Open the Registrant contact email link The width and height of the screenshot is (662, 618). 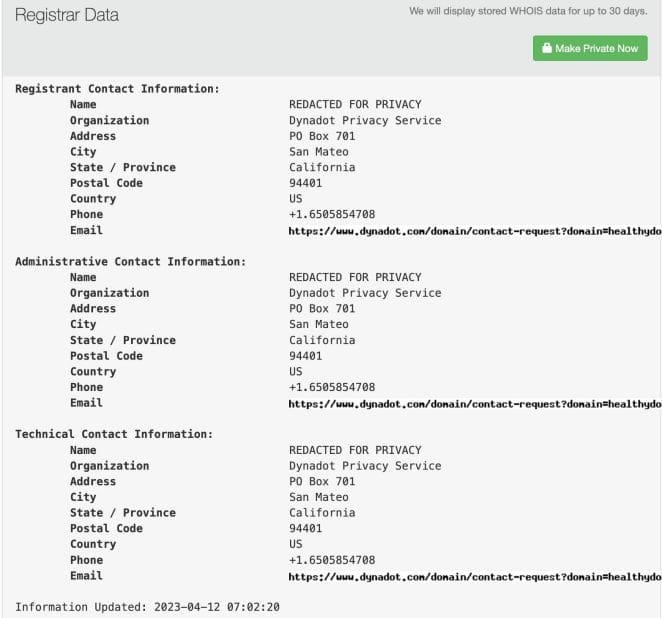coord(475,231)
